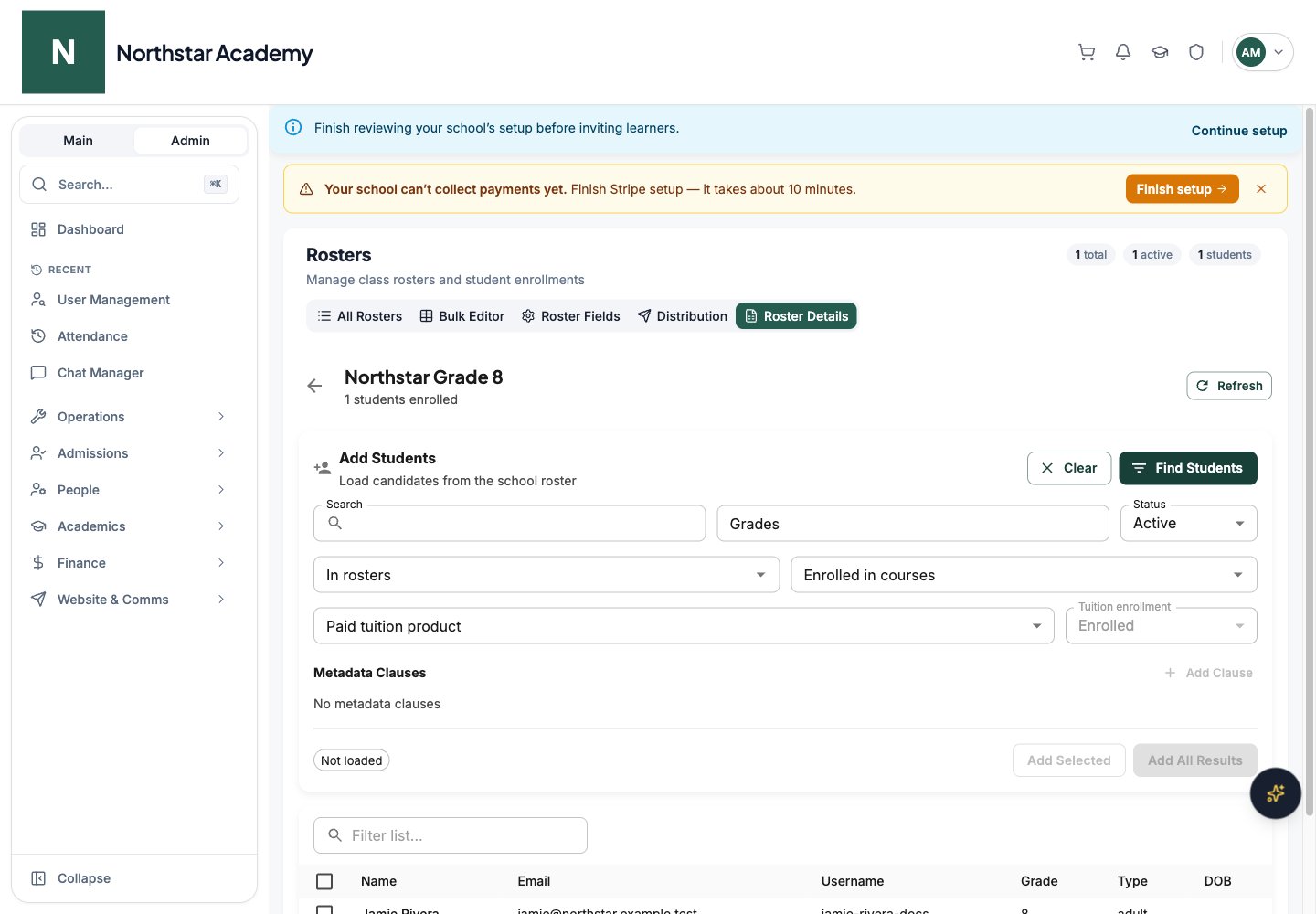Go back with the left arrow icon

pyautogui.click(x=314, y=386)
